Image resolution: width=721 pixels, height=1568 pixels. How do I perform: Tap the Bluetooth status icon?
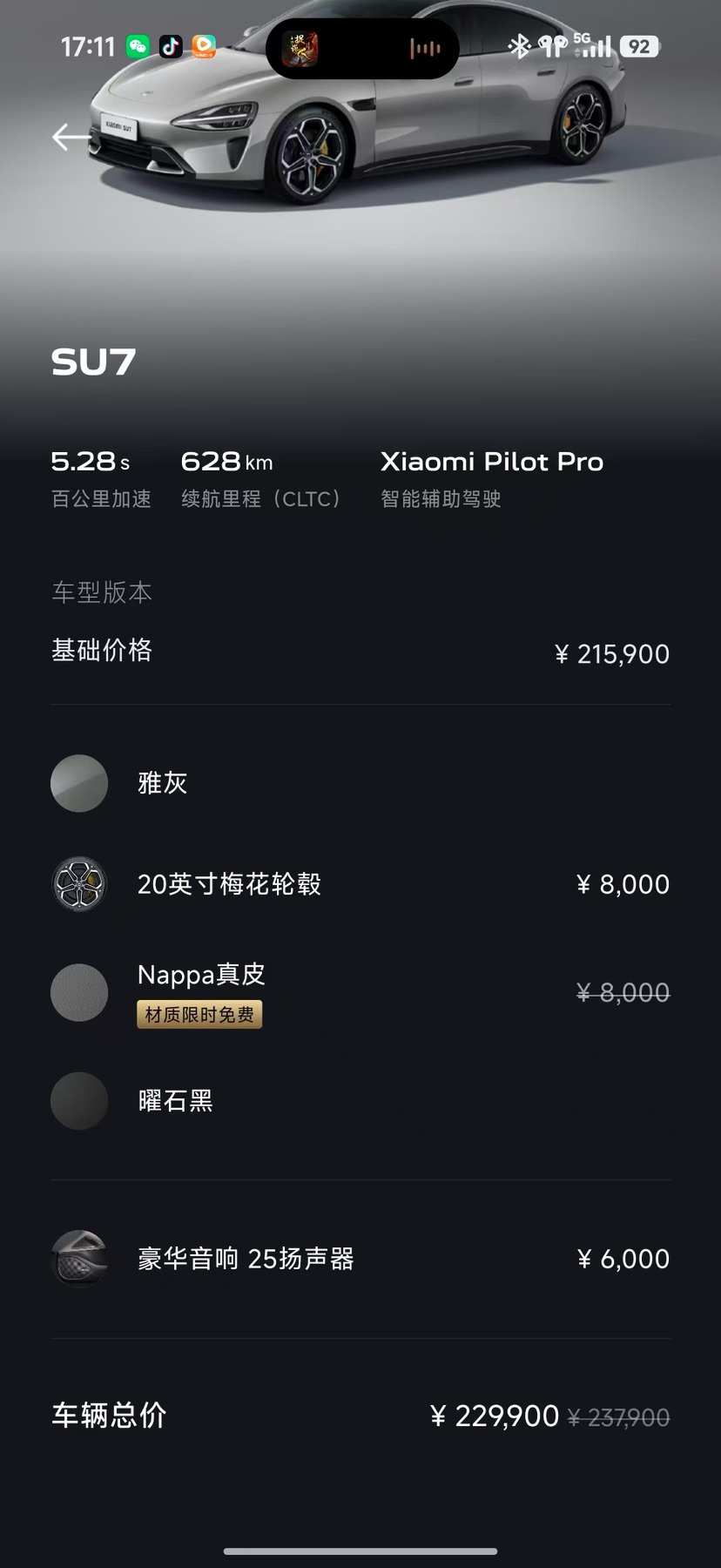[519, 46]
